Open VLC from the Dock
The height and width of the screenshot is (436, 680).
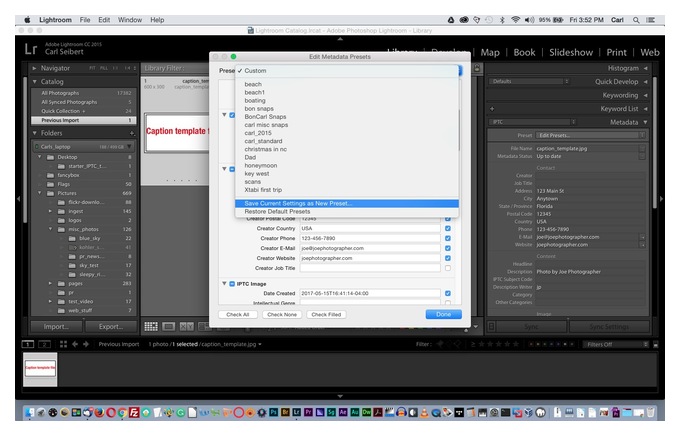[425, 413]
